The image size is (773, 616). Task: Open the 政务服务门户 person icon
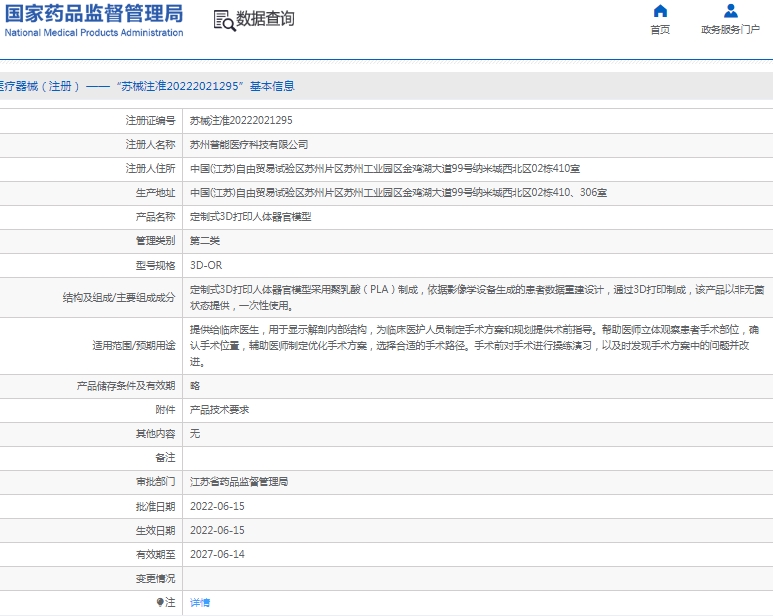point(731,11)
